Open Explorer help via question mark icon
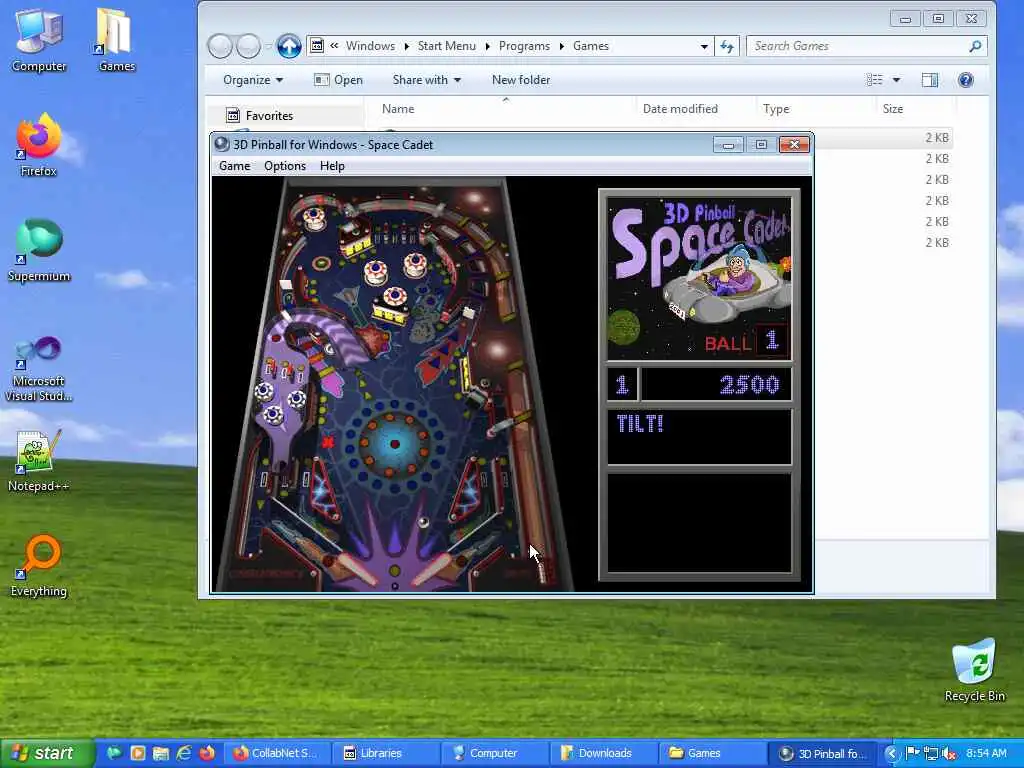Viewport: 1024px width, 768px height. [966, 80]
